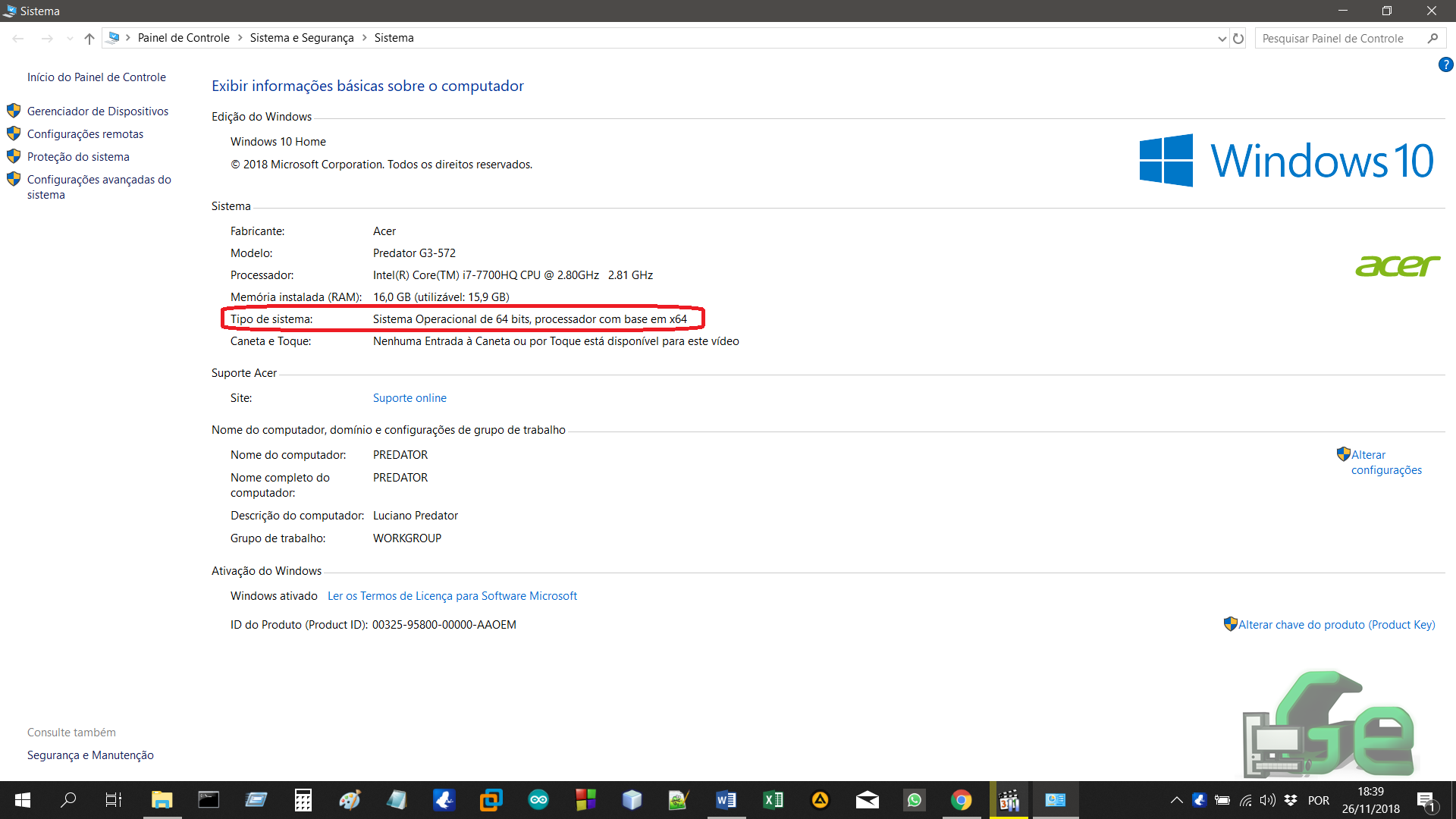Select the manufacturer value 'Acer'
Screen dimensions: 1456x819
click(384, 231)
